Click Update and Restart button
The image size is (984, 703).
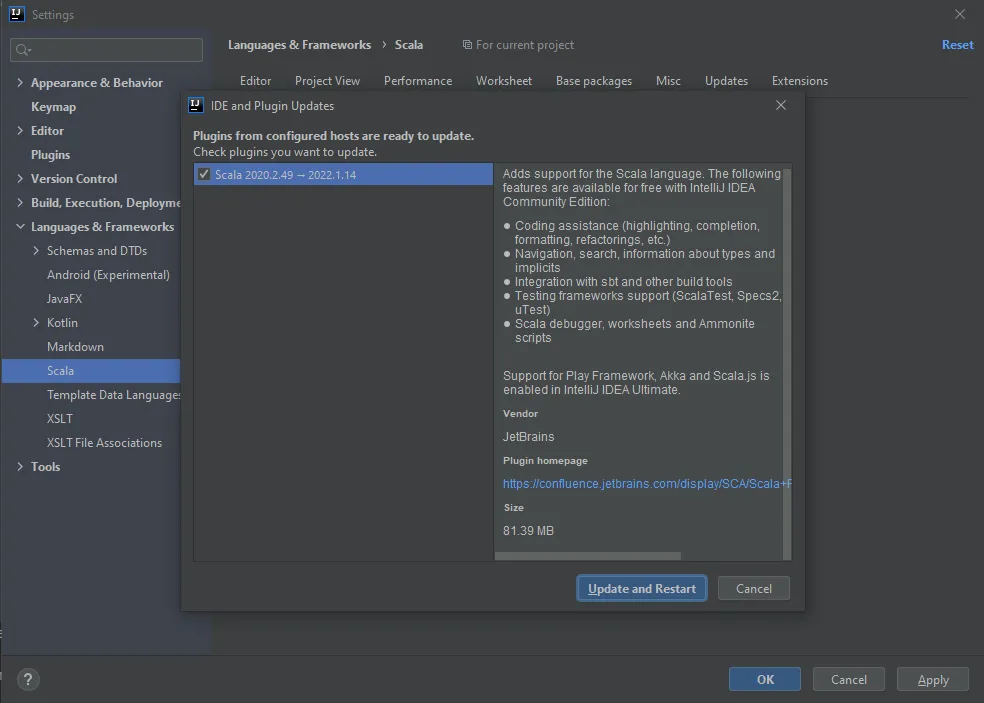click(642, 588)
